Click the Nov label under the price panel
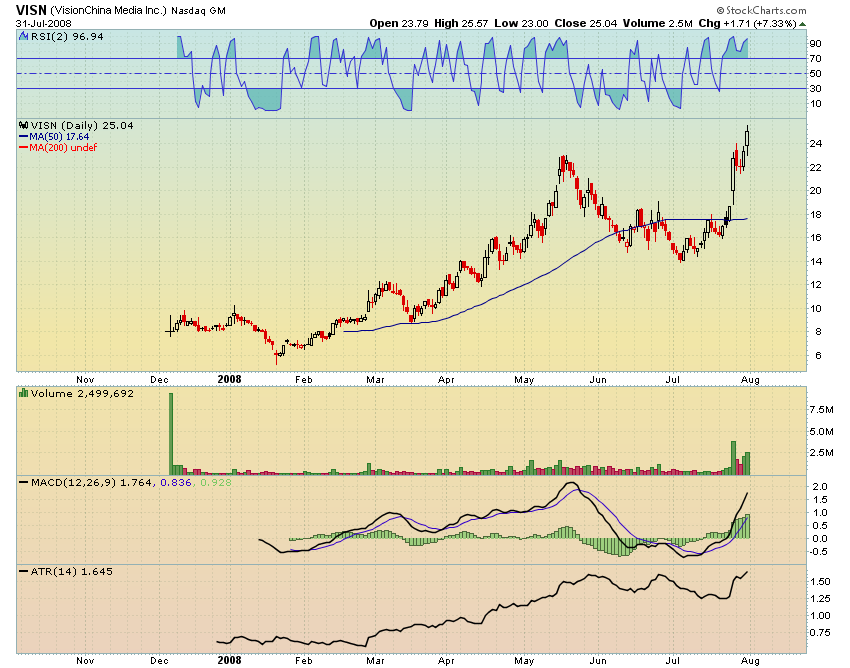 click(85, 380)
